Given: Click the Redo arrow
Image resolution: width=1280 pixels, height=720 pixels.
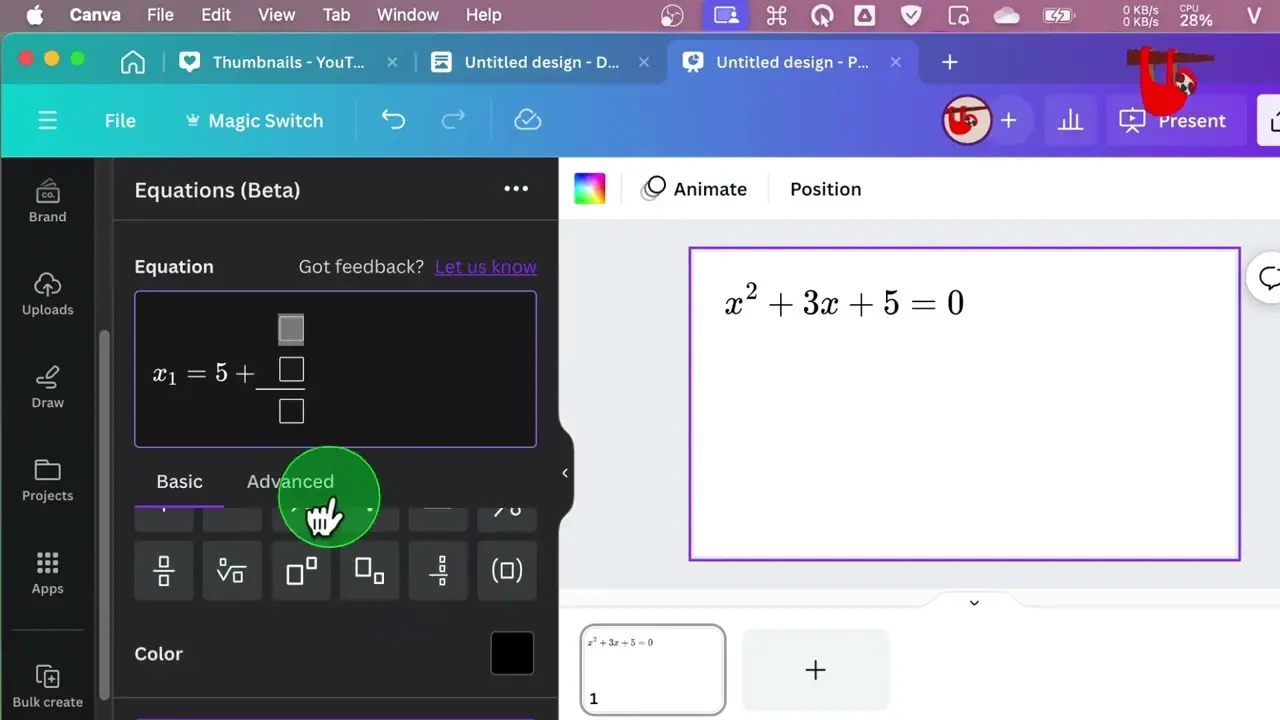Looking at the screenshot, I should pyautogui.click(x=453, y=120).
